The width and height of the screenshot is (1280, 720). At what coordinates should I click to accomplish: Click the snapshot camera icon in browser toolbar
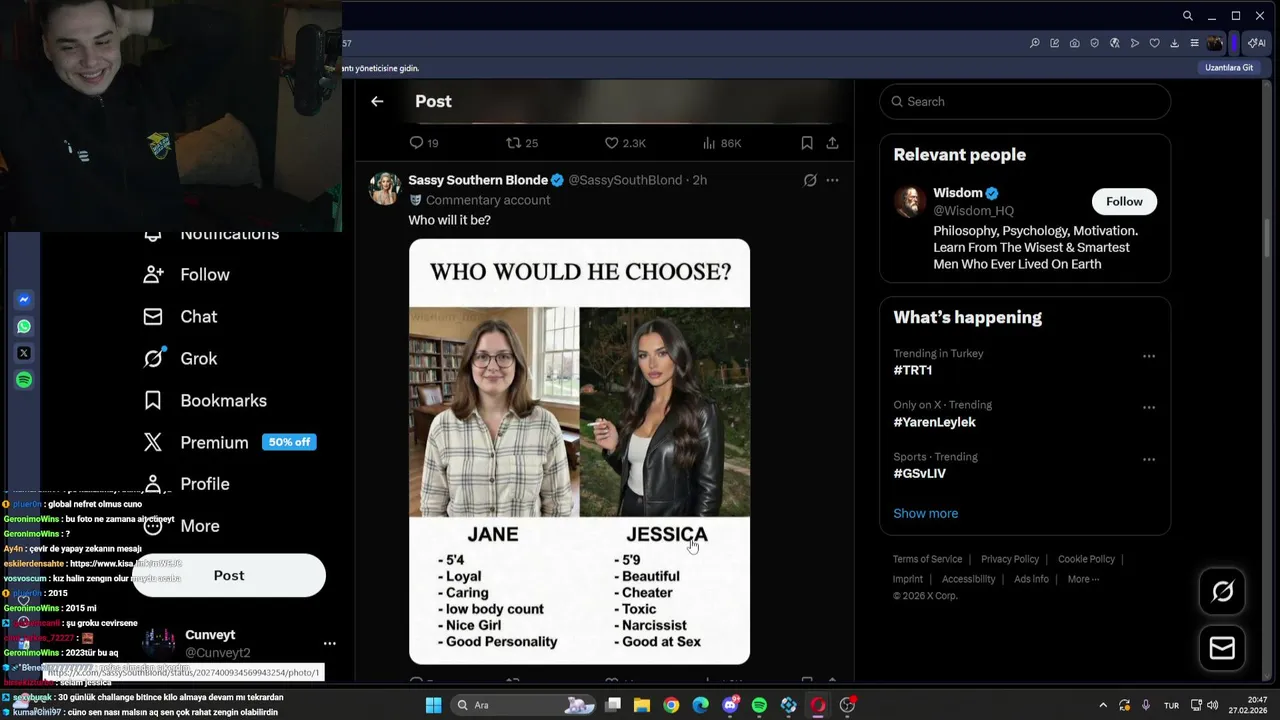tap(1074, 43)
